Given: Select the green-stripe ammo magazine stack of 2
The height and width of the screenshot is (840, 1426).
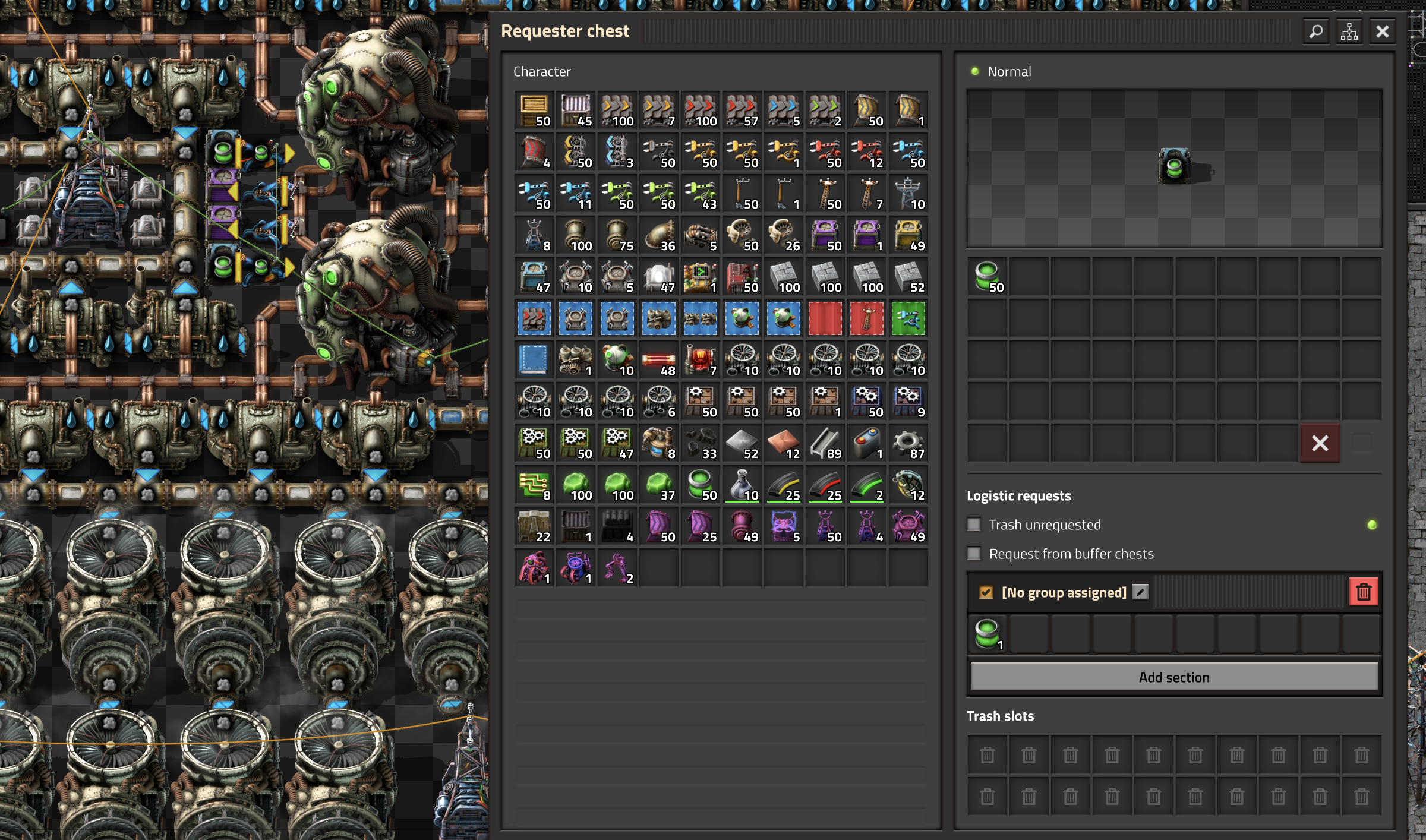Looking at the screenshot, I should point(867,485).
